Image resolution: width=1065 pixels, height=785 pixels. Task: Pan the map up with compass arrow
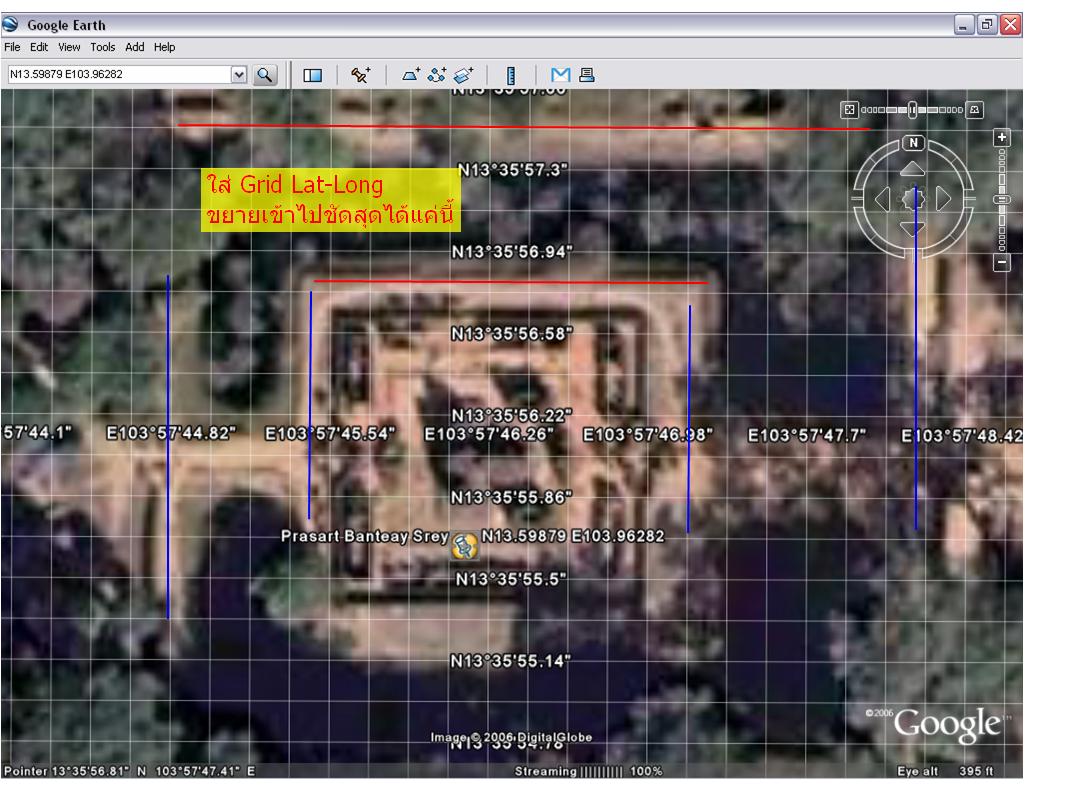click(x=913, y=169)
